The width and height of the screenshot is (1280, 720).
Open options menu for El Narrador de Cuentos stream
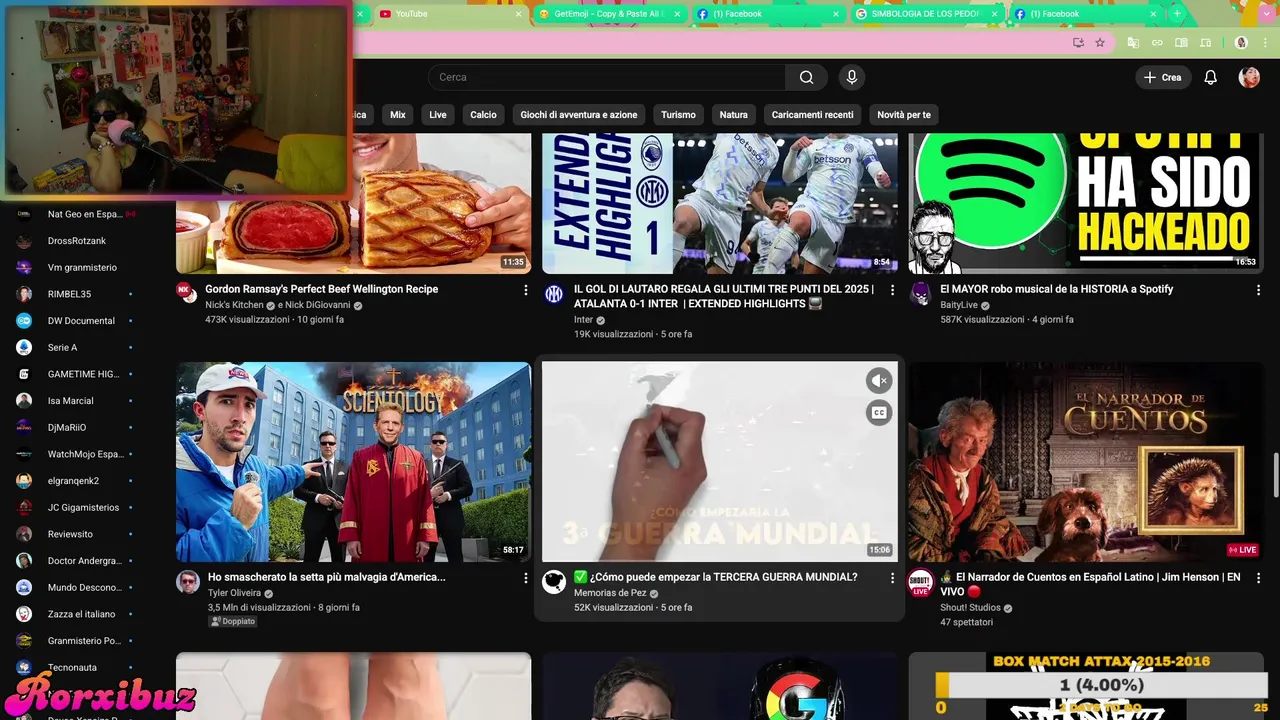tap(1258, 578)
